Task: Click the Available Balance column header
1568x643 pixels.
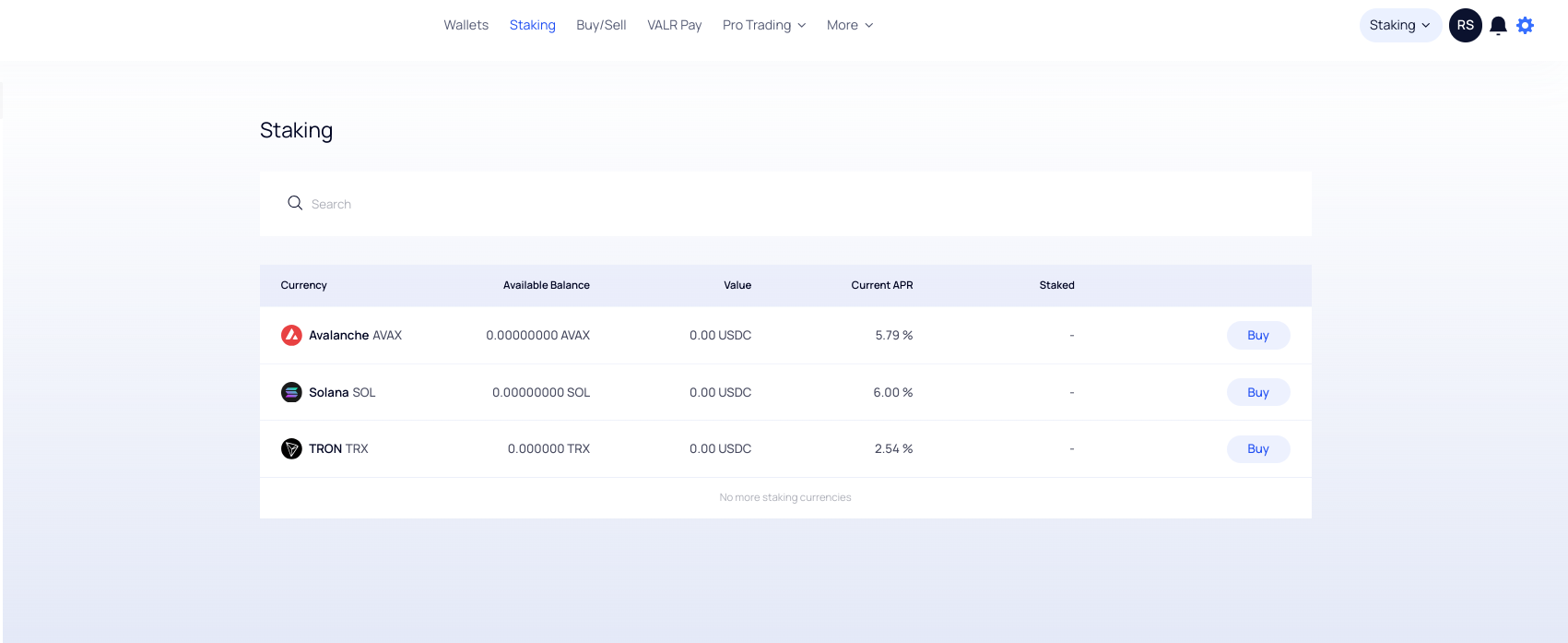Action: point(546,285)
